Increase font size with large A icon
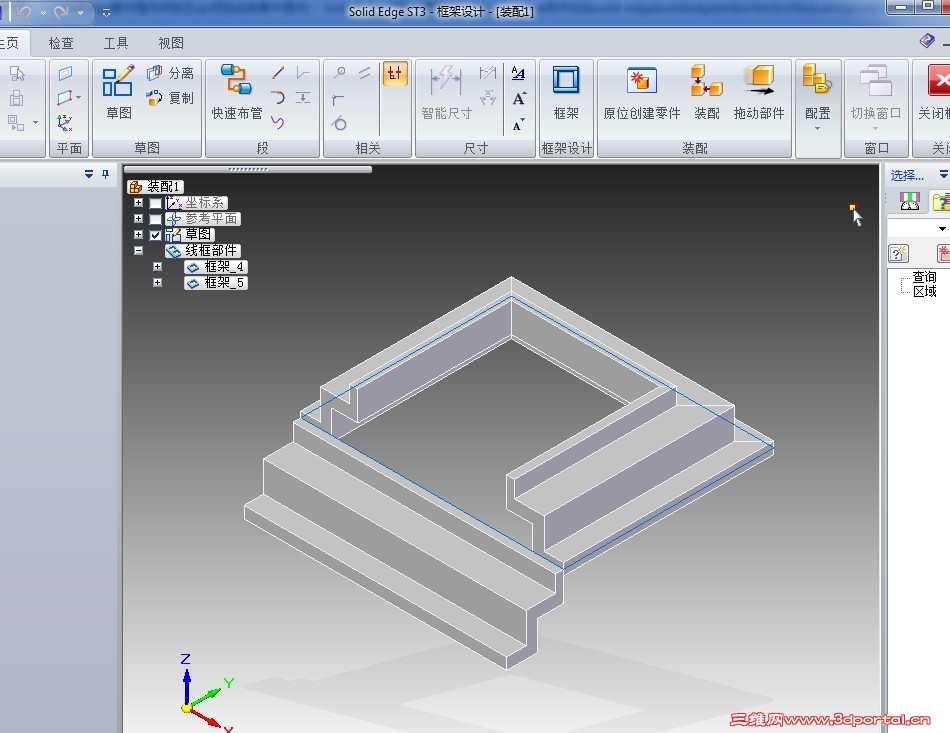Viewport: 950px width, 733px height. pyautogui.click(x=519, y=99)
